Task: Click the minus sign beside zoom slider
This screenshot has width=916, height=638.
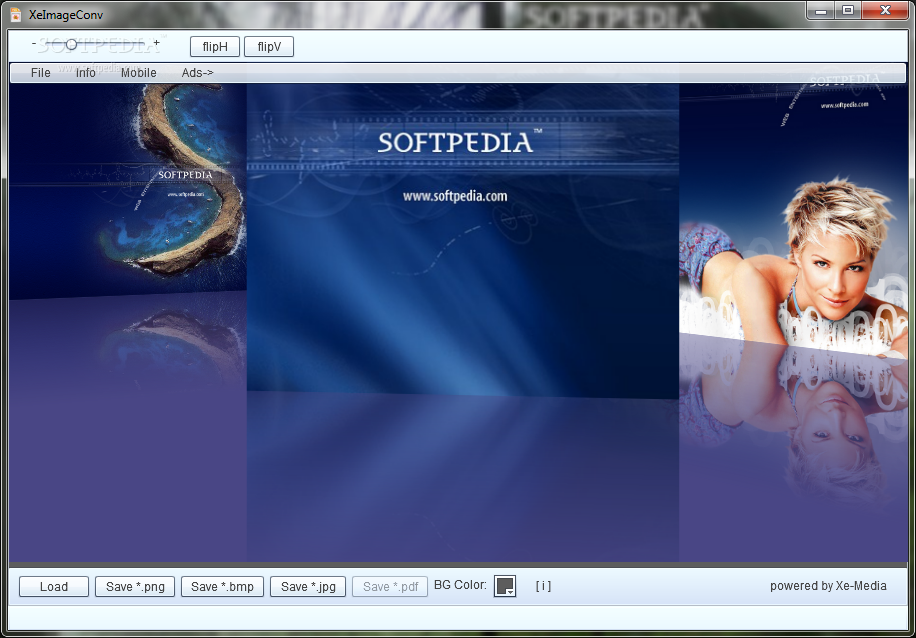Action: pos(34,43)
